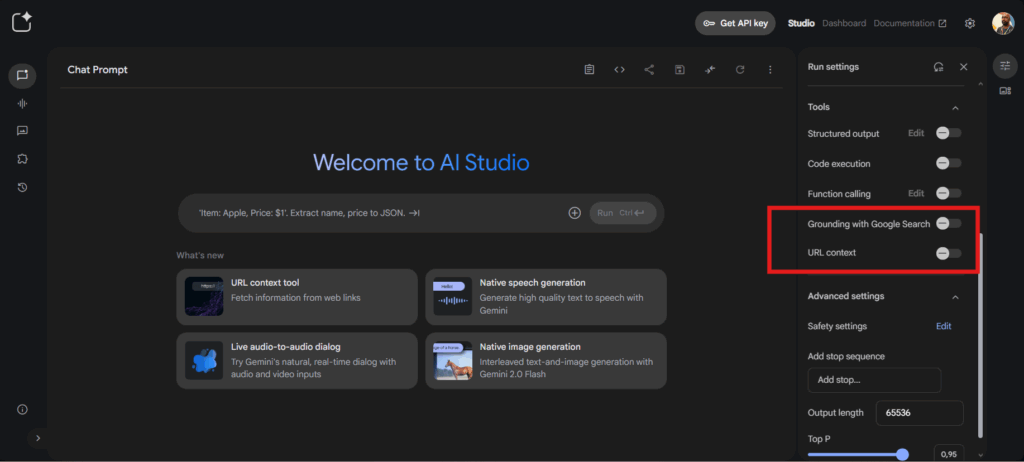Click the Get code brackets icon
The height and width of the screenshot is (462, 1024).
tap(619, 69)
